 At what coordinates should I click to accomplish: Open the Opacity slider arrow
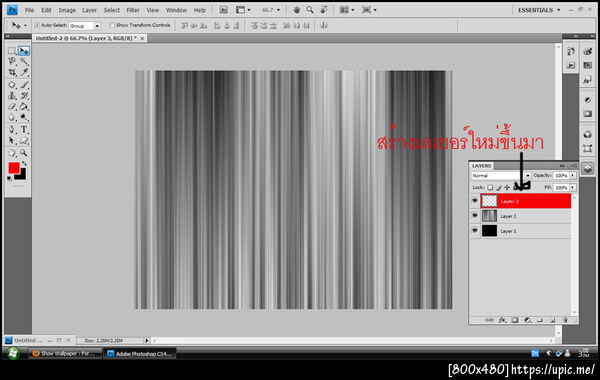(x=572, y=175)
